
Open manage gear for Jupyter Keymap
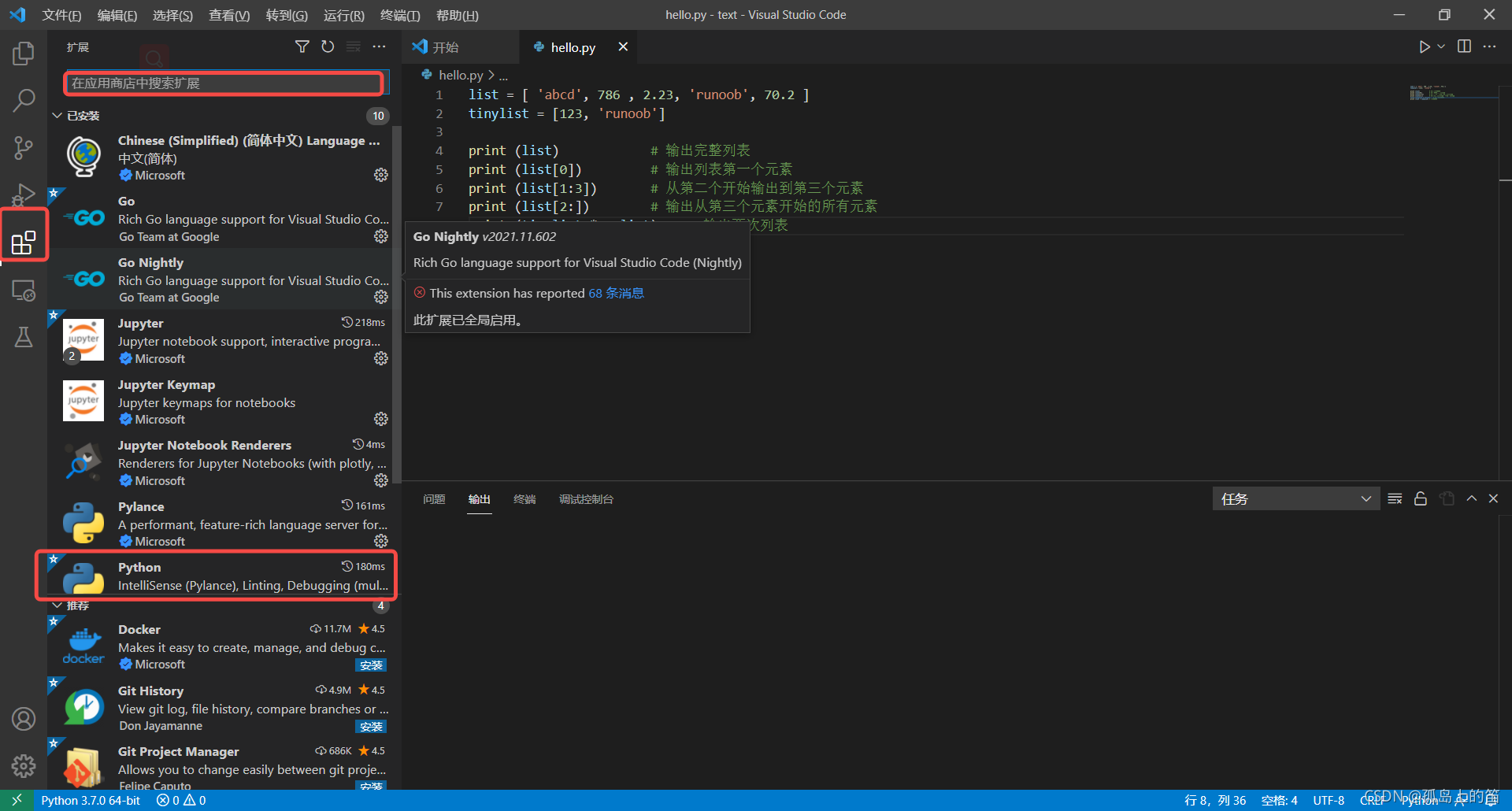point(381,419)
